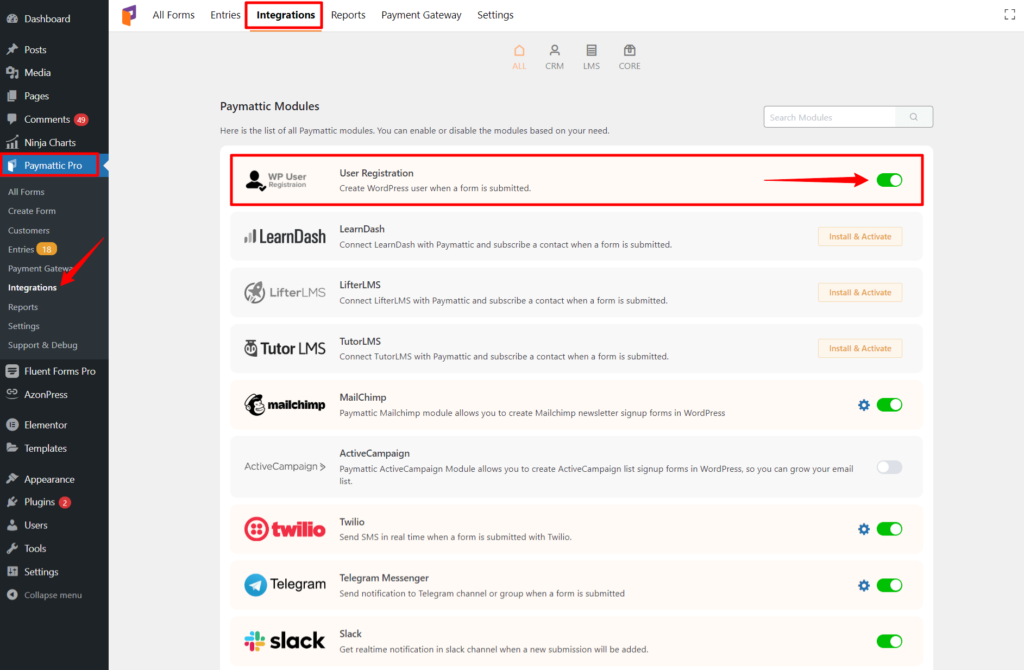Turn off the Slack module toggle
This screenshot has width=1024, height=670.
pos(888,641)
